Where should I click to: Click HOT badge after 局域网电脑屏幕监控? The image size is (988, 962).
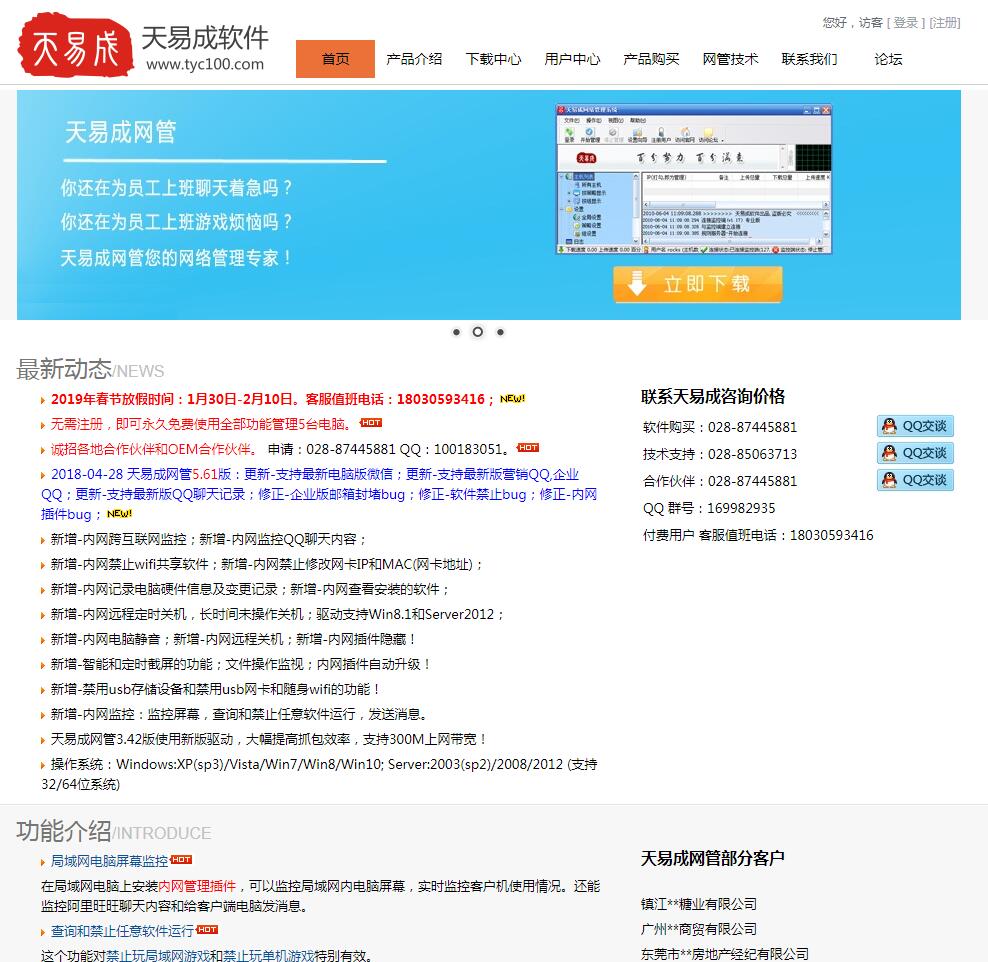[181, 859]
